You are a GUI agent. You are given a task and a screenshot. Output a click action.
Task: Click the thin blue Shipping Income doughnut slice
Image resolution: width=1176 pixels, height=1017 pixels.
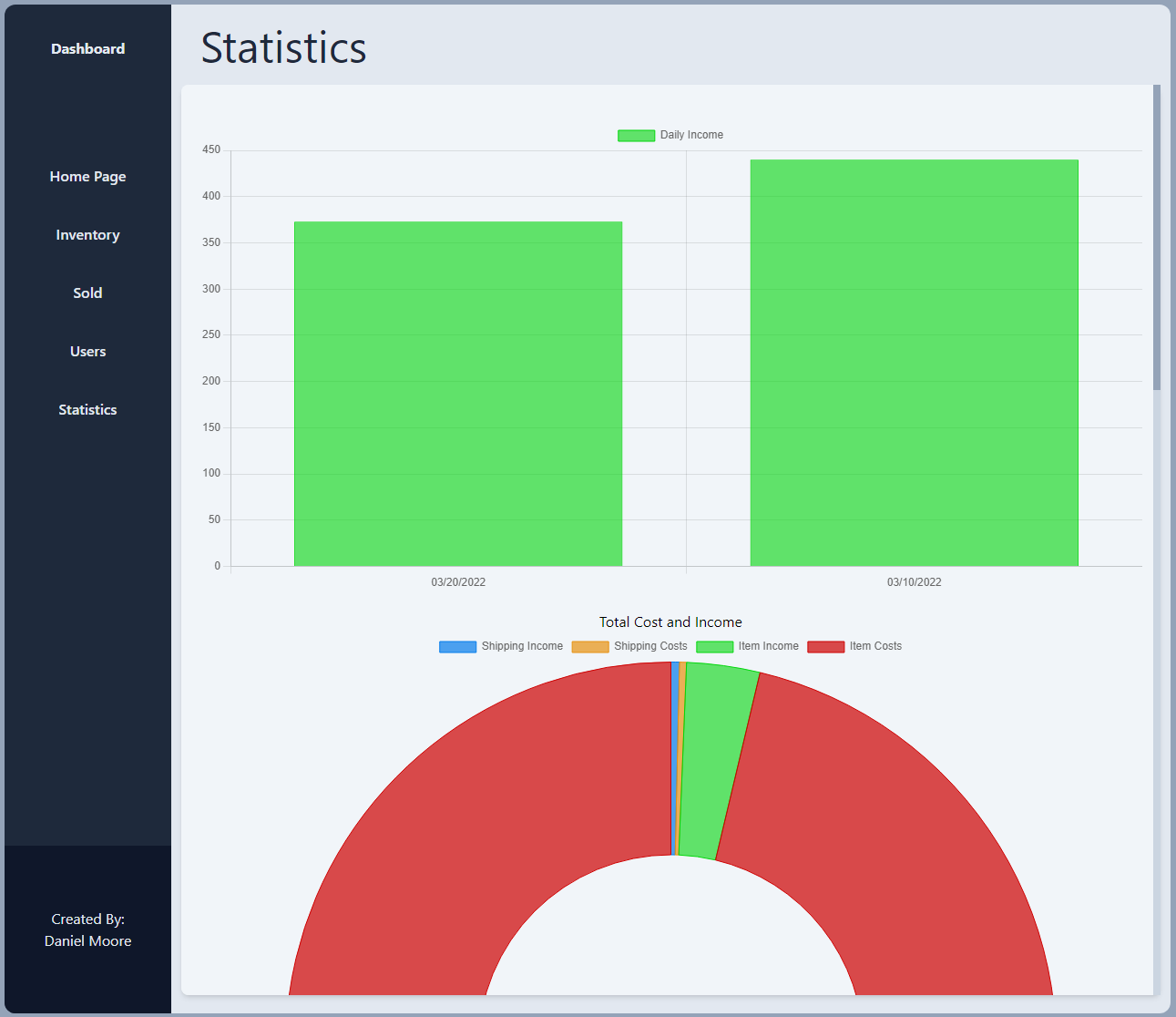675,758
